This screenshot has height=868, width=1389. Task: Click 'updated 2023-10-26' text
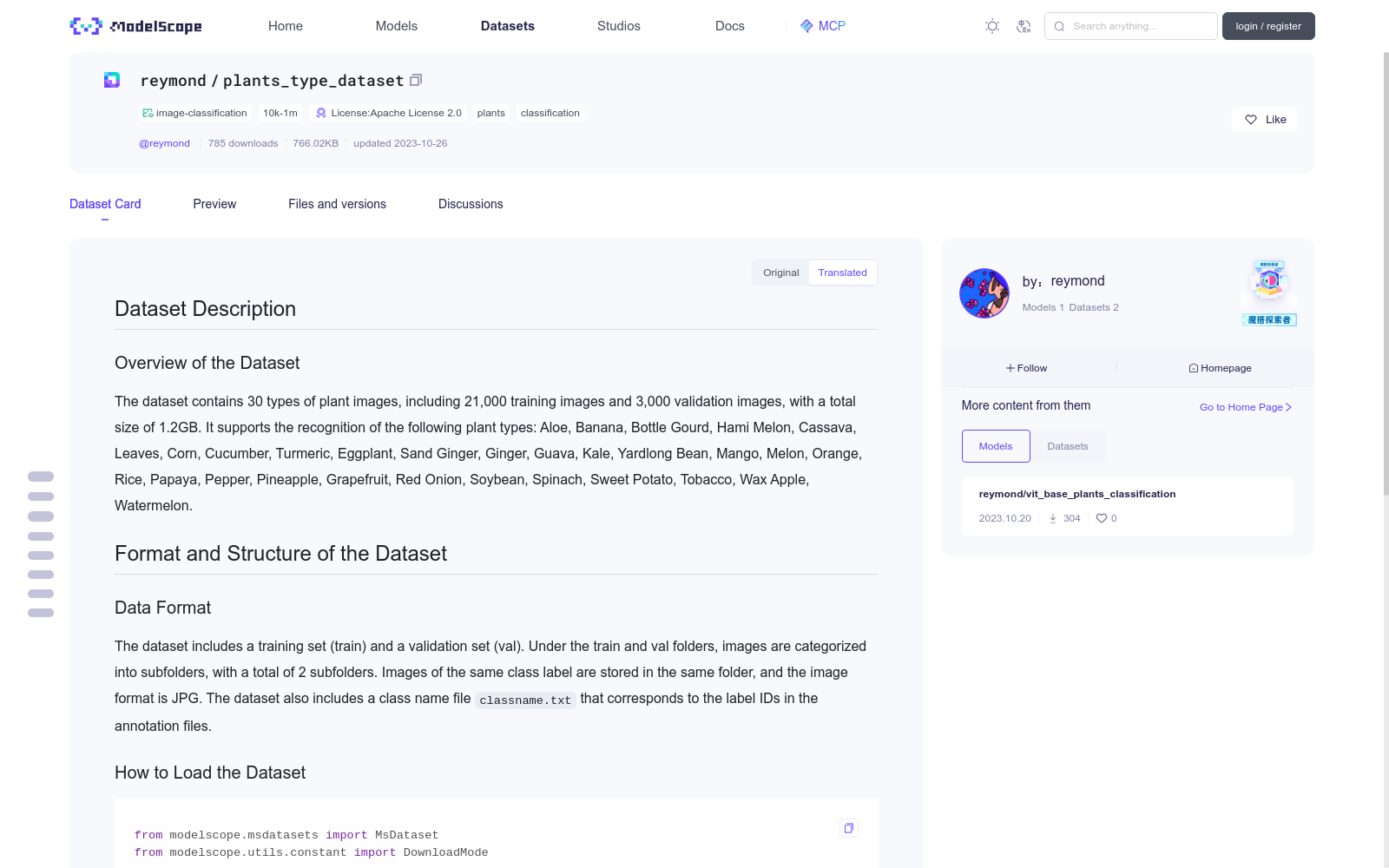click(400, 143)
